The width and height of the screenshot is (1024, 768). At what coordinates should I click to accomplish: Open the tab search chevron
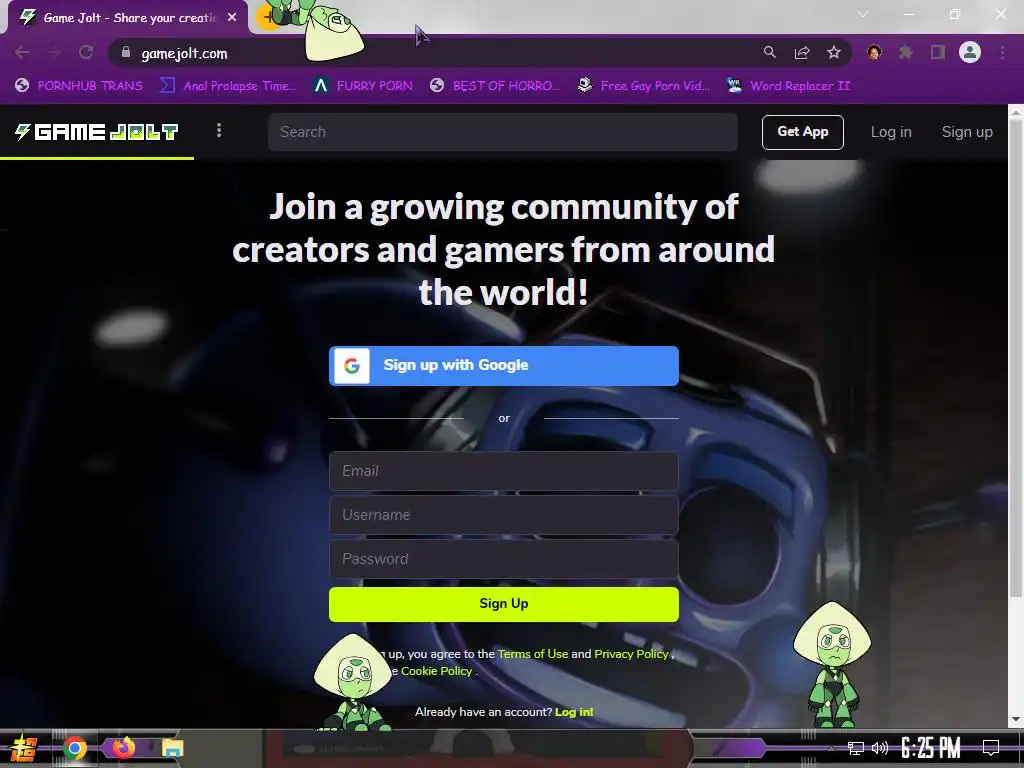(863, 14)
